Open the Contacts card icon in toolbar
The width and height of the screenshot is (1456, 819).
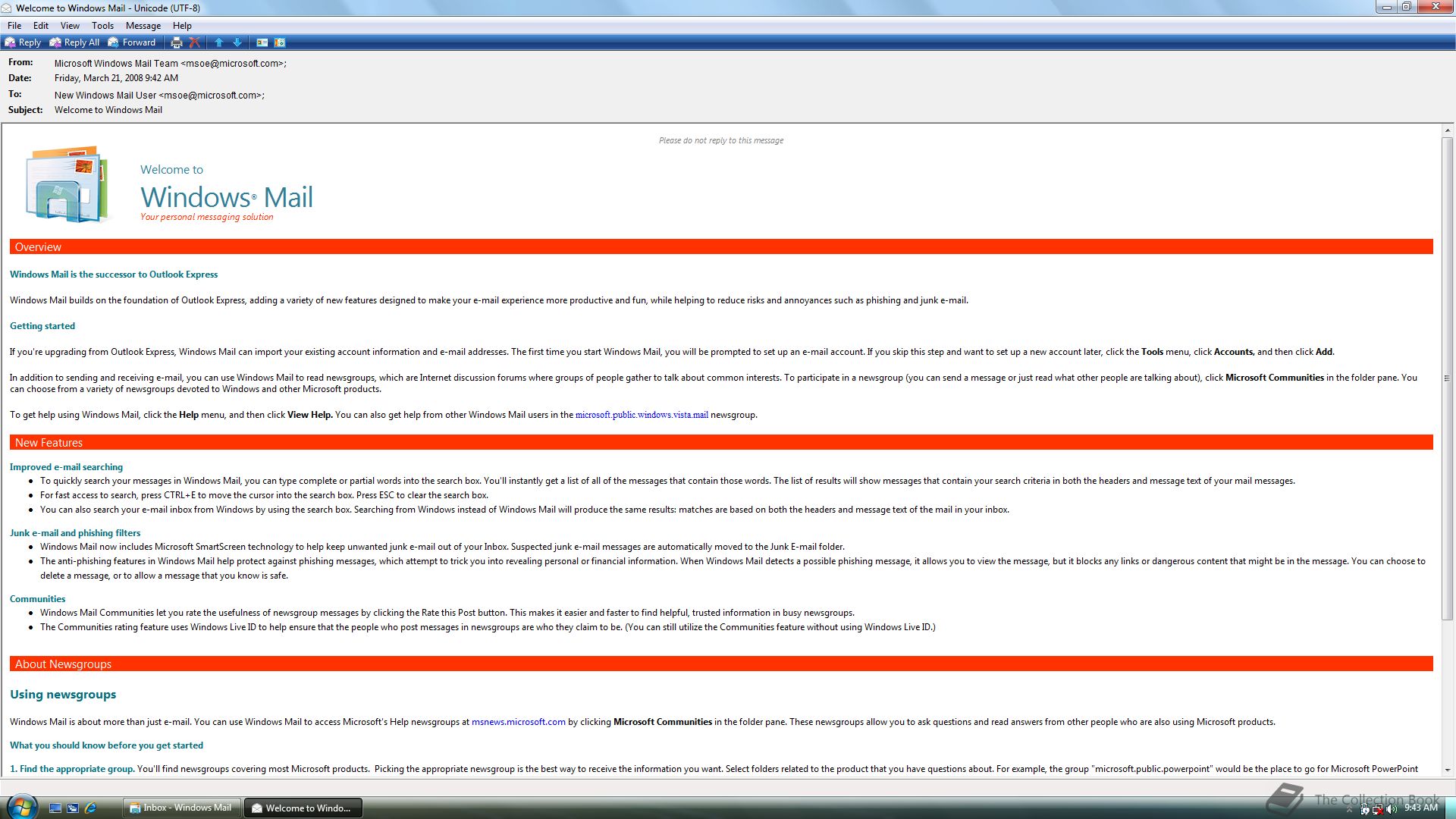click(x=262, y=42)
